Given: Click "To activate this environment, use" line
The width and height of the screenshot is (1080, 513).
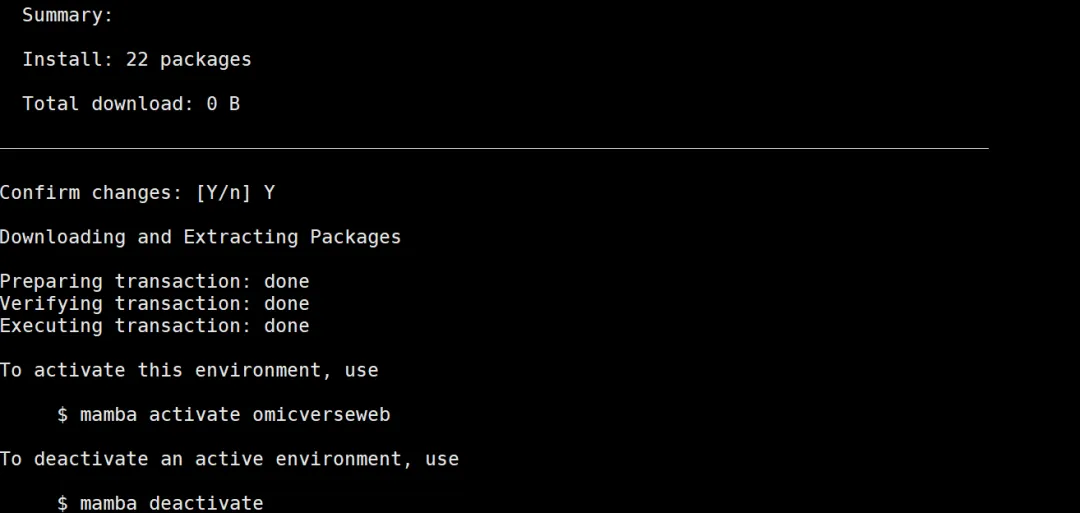Looking at the screenshot, I should [189, 370].
